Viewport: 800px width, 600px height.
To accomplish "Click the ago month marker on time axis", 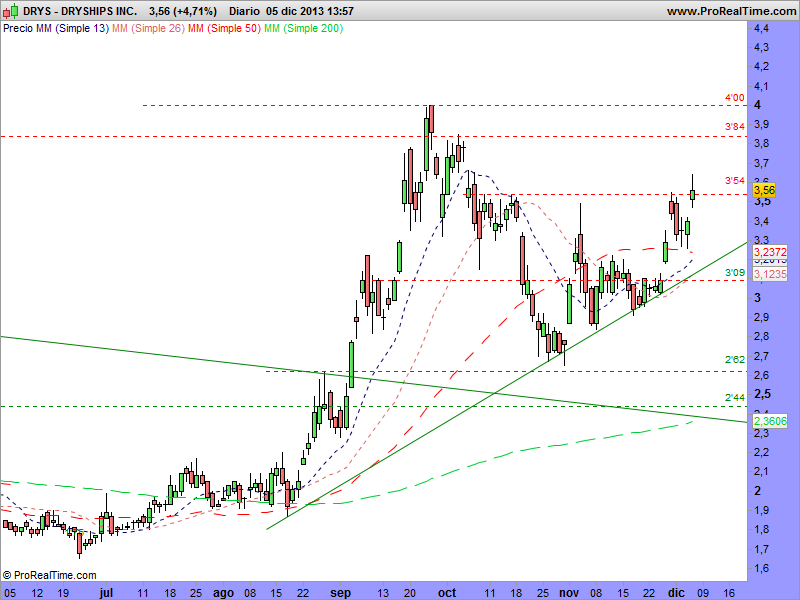I will point(223,593).
